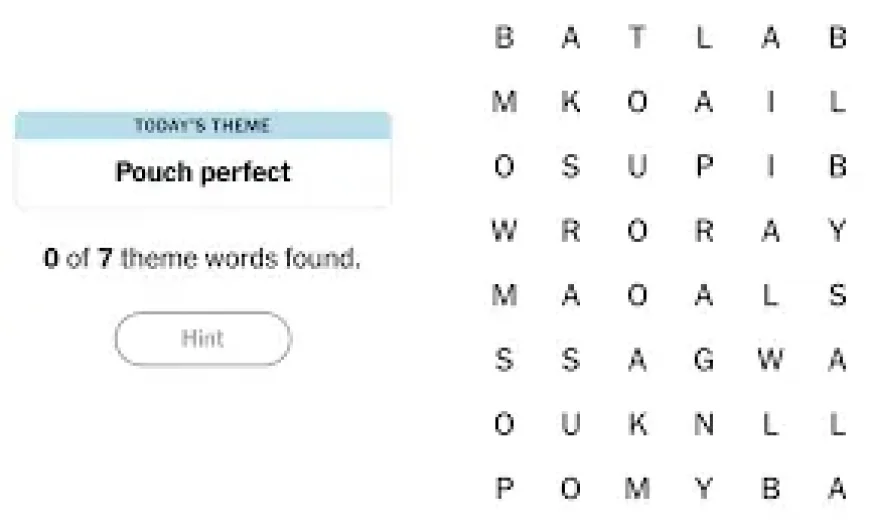Select the Y in the bottom row

pos(704,489)
